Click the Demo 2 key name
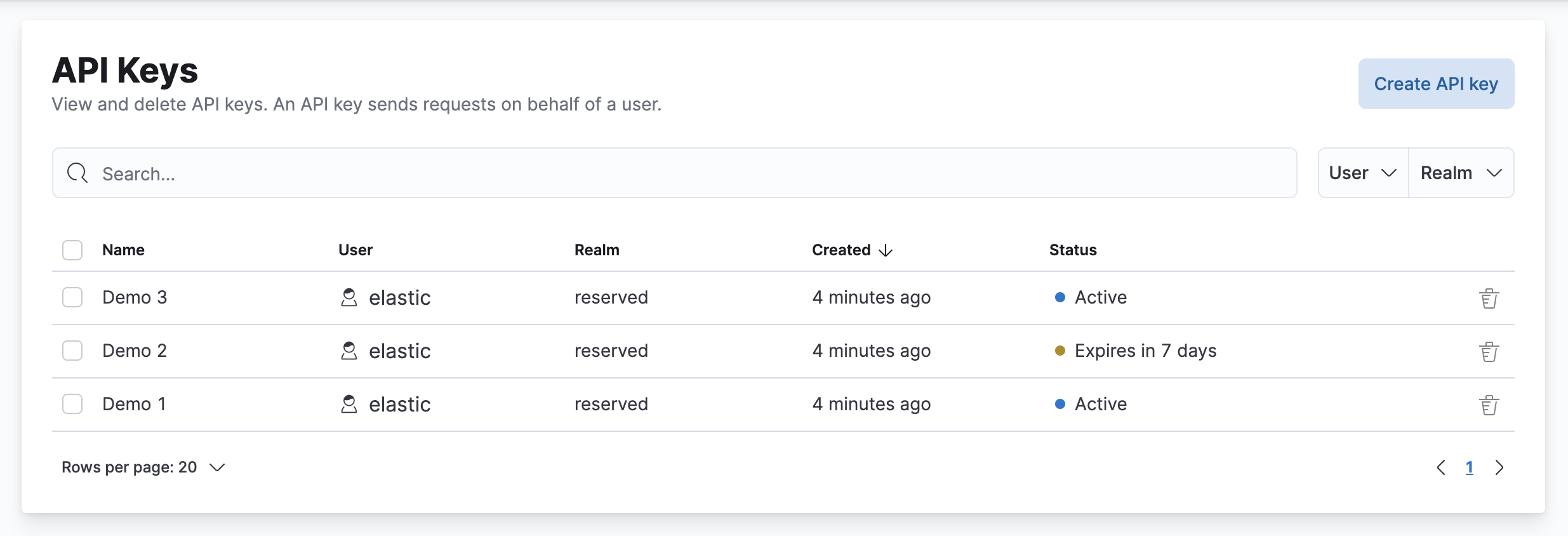The image size is (1568, 536). point(135,351)
